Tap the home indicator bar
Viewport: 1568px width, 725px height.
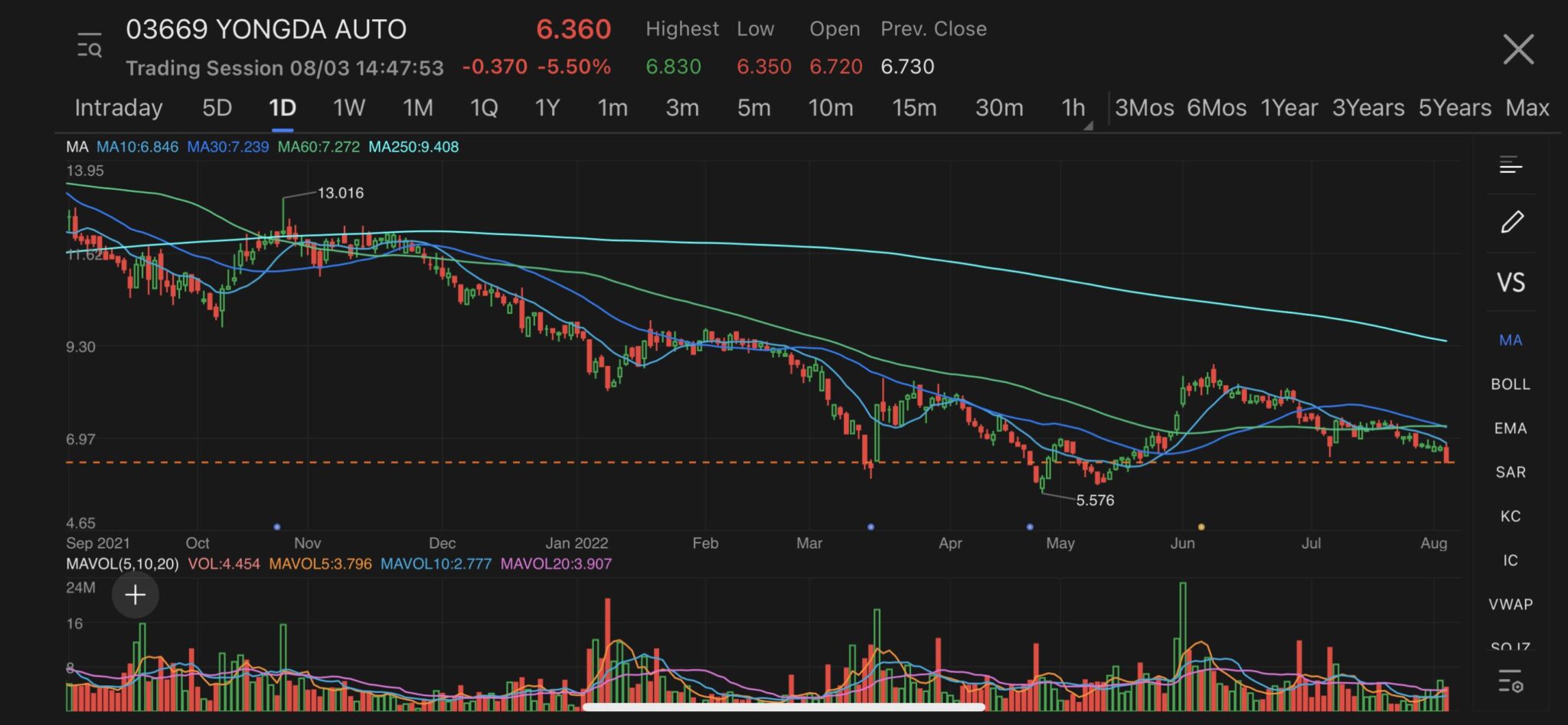[783, 707]
